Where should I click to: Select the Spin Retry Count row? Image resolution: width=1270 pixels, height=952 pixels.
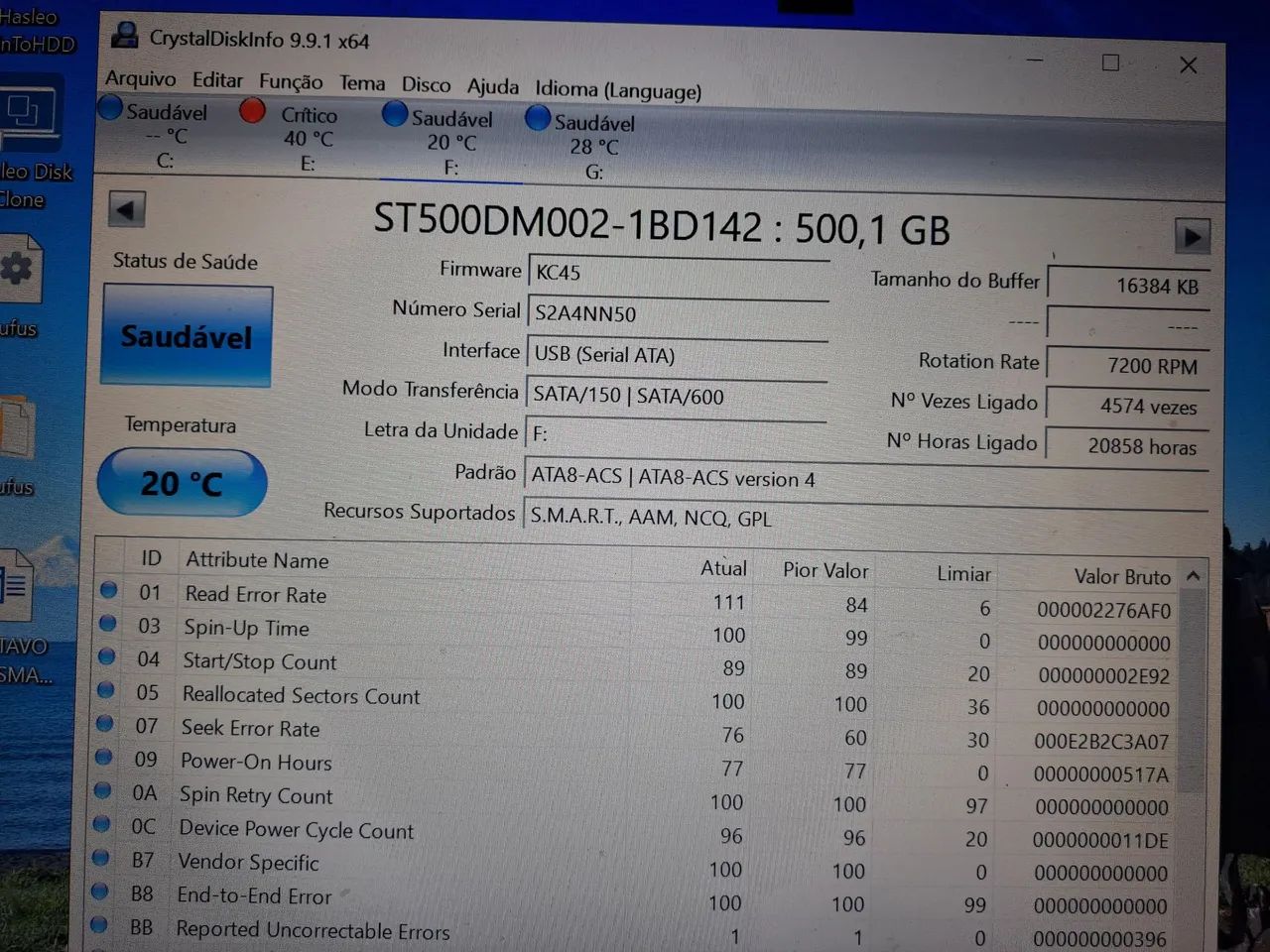[x=635, y=800]
